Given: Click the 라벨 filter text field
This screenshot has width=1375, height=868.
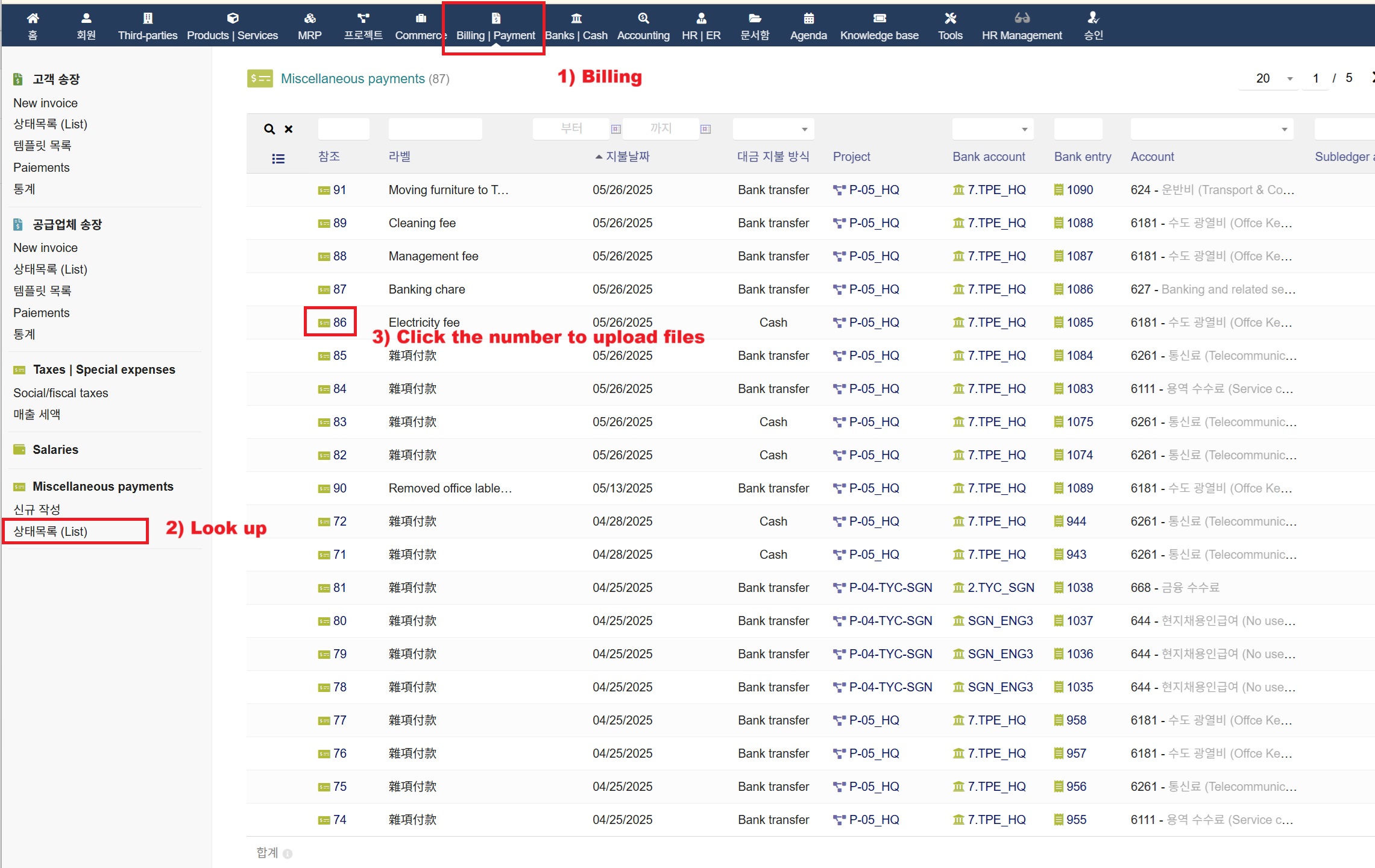Looking at the screenshot, I should click(435, 129).
